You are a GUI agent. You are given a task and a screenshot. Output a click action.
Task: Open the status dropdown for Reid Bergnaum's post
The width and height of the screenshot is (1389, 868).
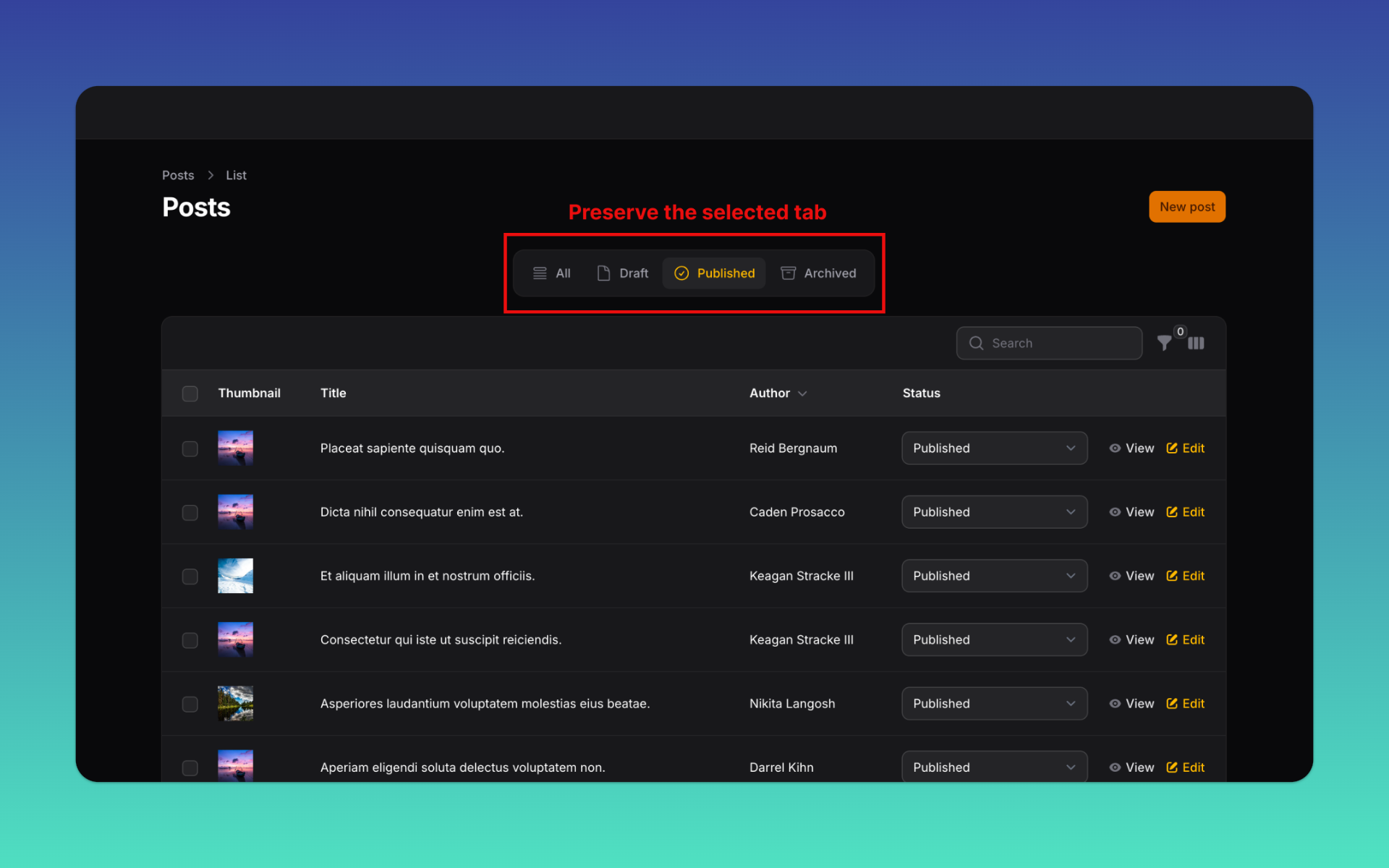pyautogui.click(x=994, y=448)
